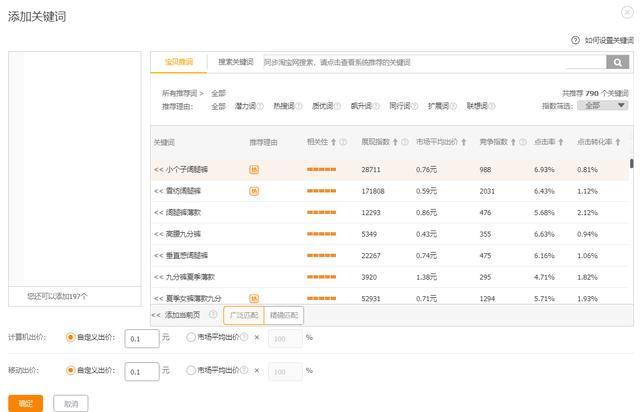Image resolution: width=640 pixels, height=412 pixels.
Task: Click 移动出价 custom bid input 0.1
Action: pos(142,372)
